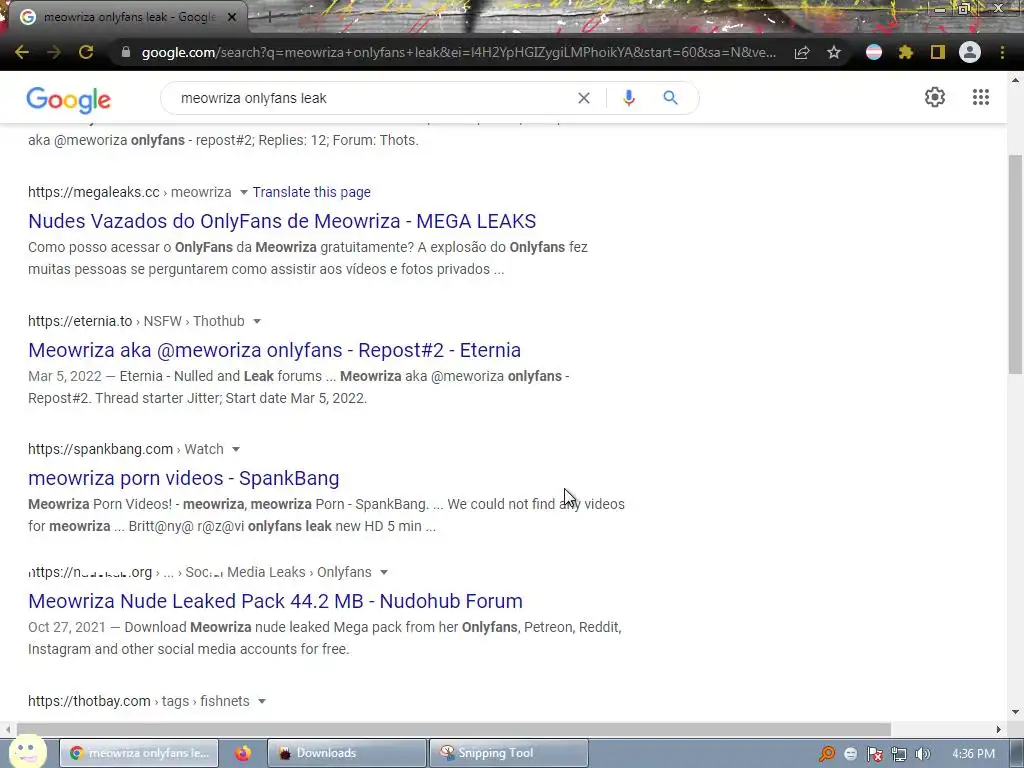Click the horizontal scroll left arrow
Screen dimensions: 1024x768
tap(7, 729)
